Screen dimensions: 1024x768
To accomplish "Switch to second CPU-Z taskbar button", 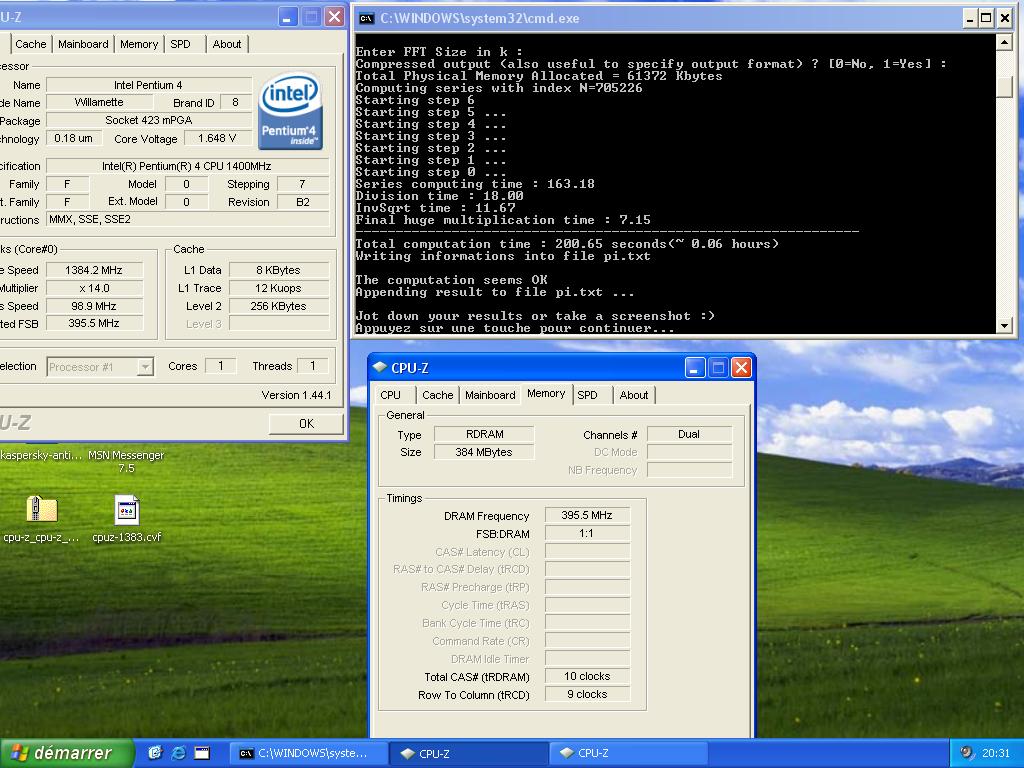I will click(628, 754).
